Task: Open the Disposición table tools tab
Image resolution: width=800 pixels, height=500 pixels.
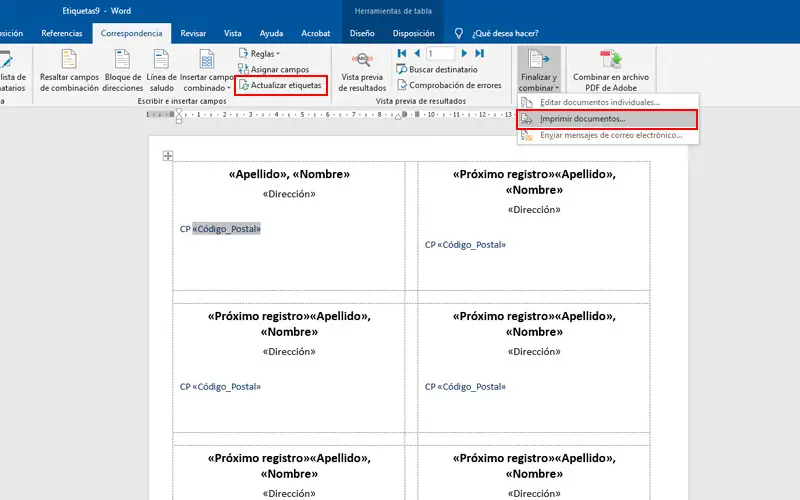Action: click(x=413, y=33)
